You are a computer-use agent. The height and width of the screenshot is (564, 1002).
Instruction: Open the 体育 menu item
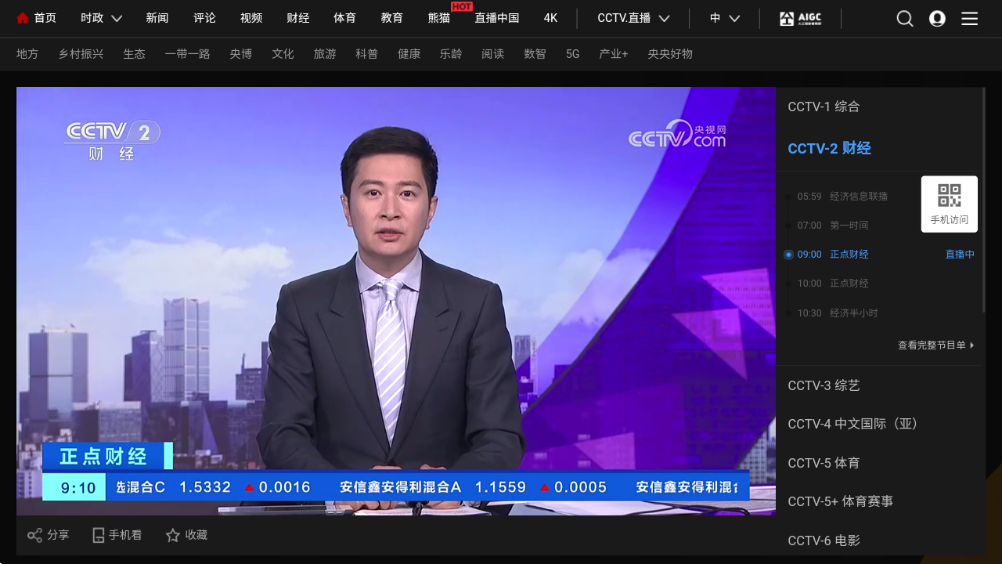pos(344,18)
